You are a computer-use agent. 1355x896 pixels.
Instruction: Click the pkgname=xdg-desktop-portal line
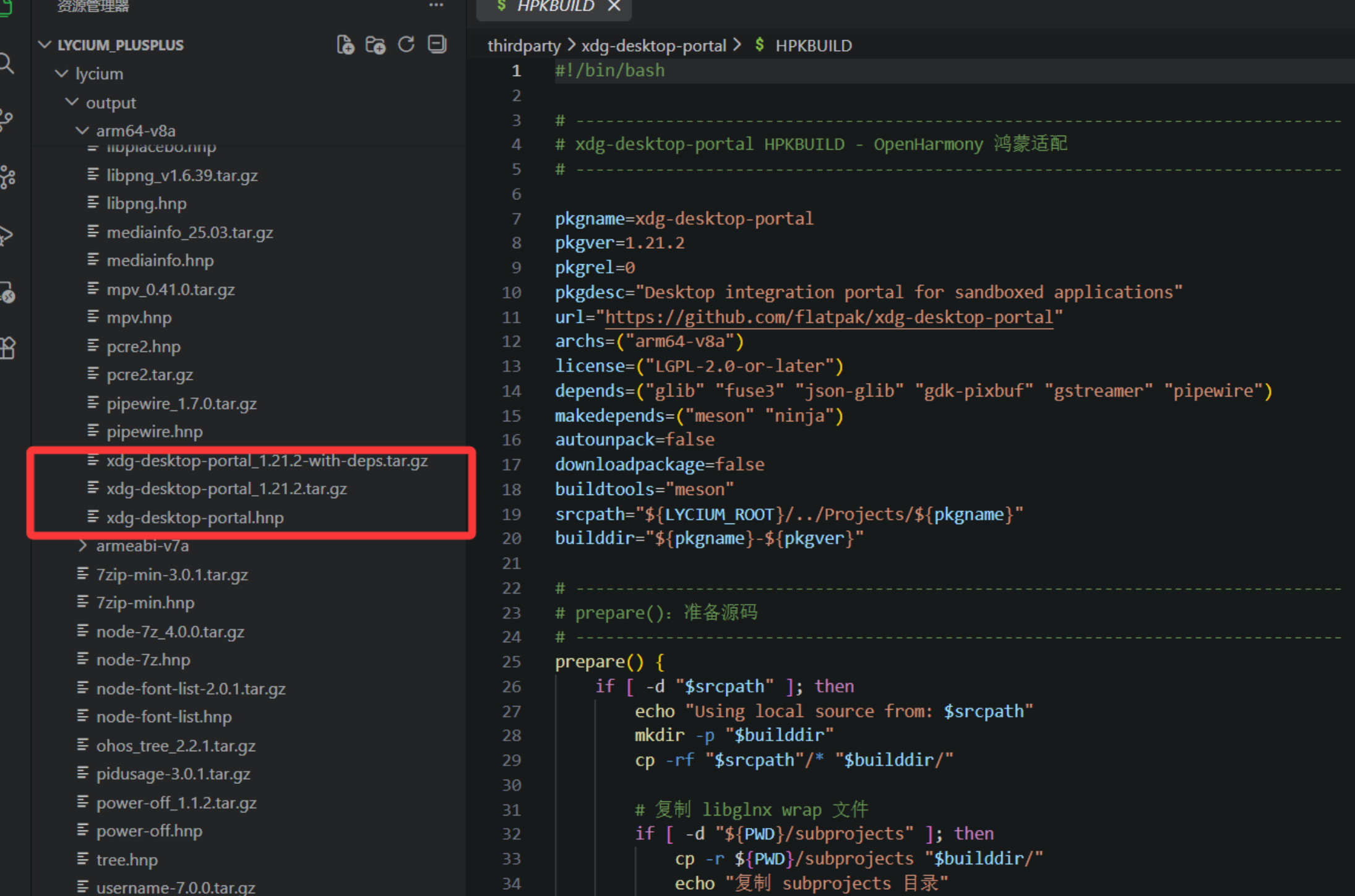684,218
